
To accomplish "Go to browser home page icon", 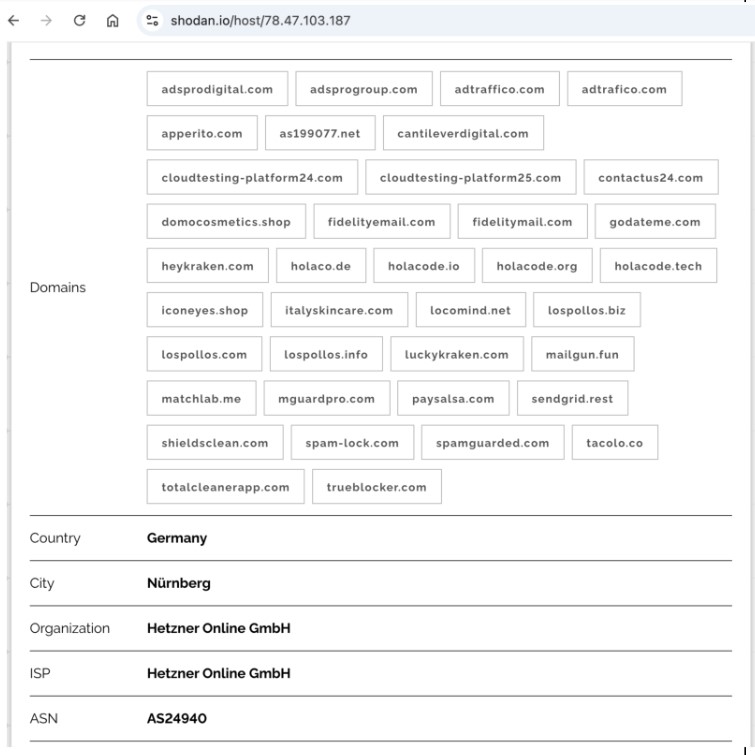I will coord(112,20).
